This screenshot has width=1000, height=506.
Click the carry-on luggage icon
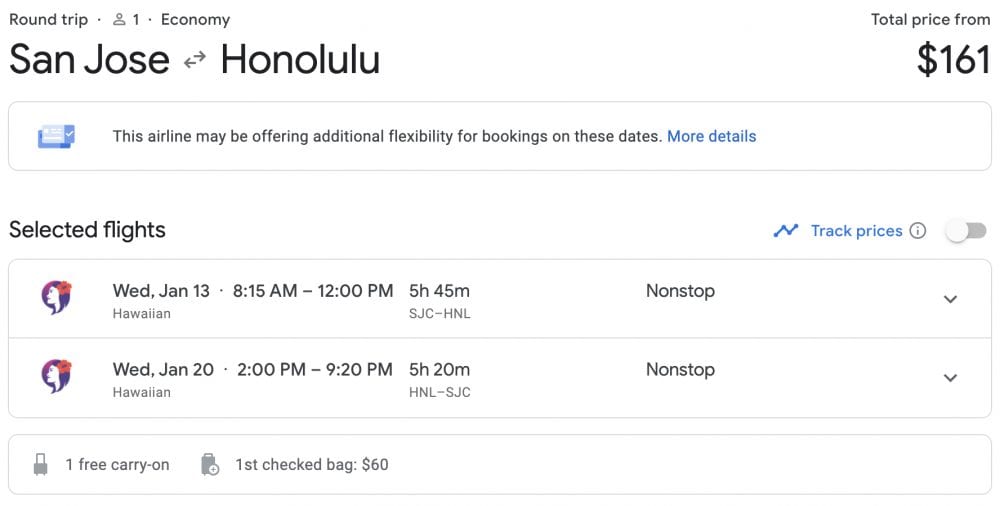[41, 464]
